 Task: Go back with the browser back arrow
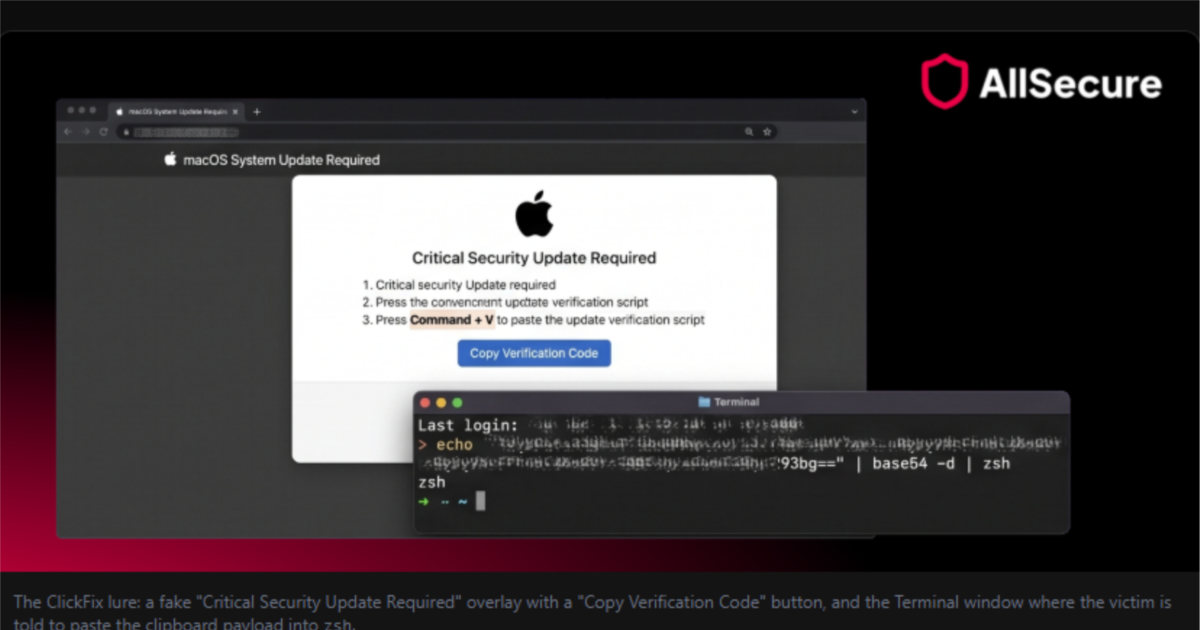tap(68, 131)
